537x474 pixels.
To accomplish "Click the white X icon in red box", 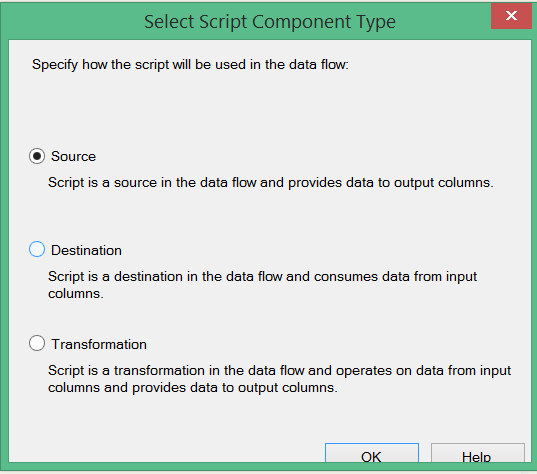I will click(511, 16).
